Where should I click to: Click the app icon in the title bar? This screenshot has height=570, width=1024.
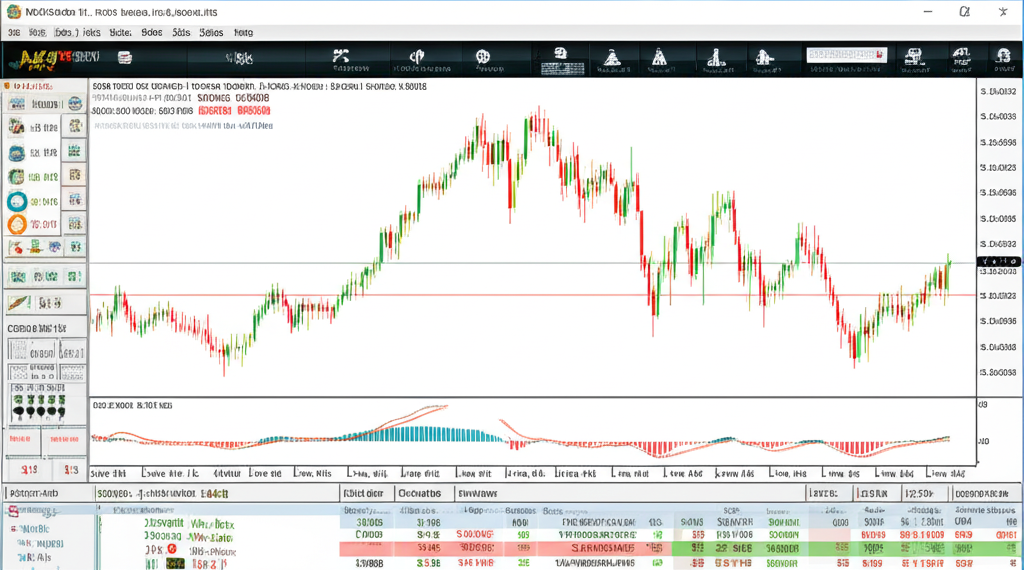point(11,11)
